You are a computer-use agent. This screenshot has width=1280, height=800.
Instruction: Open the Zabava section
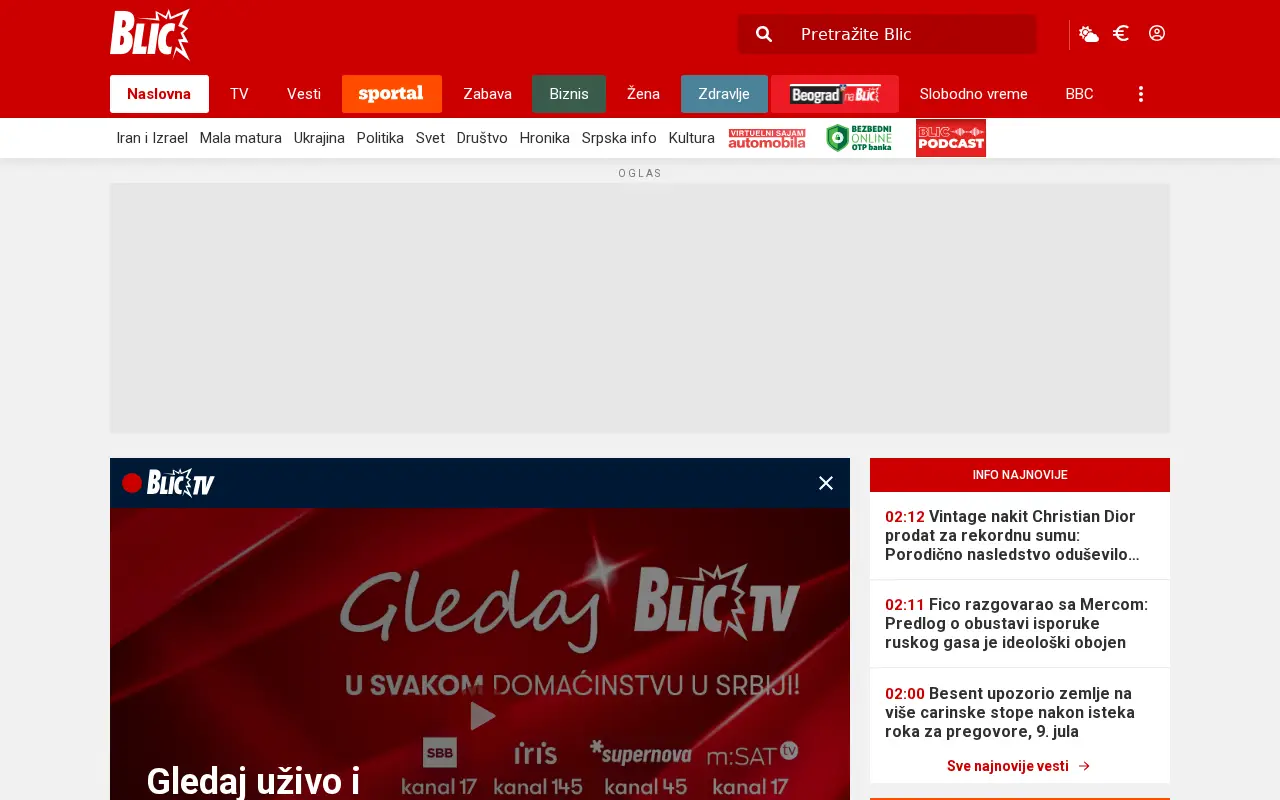(488, 94)
